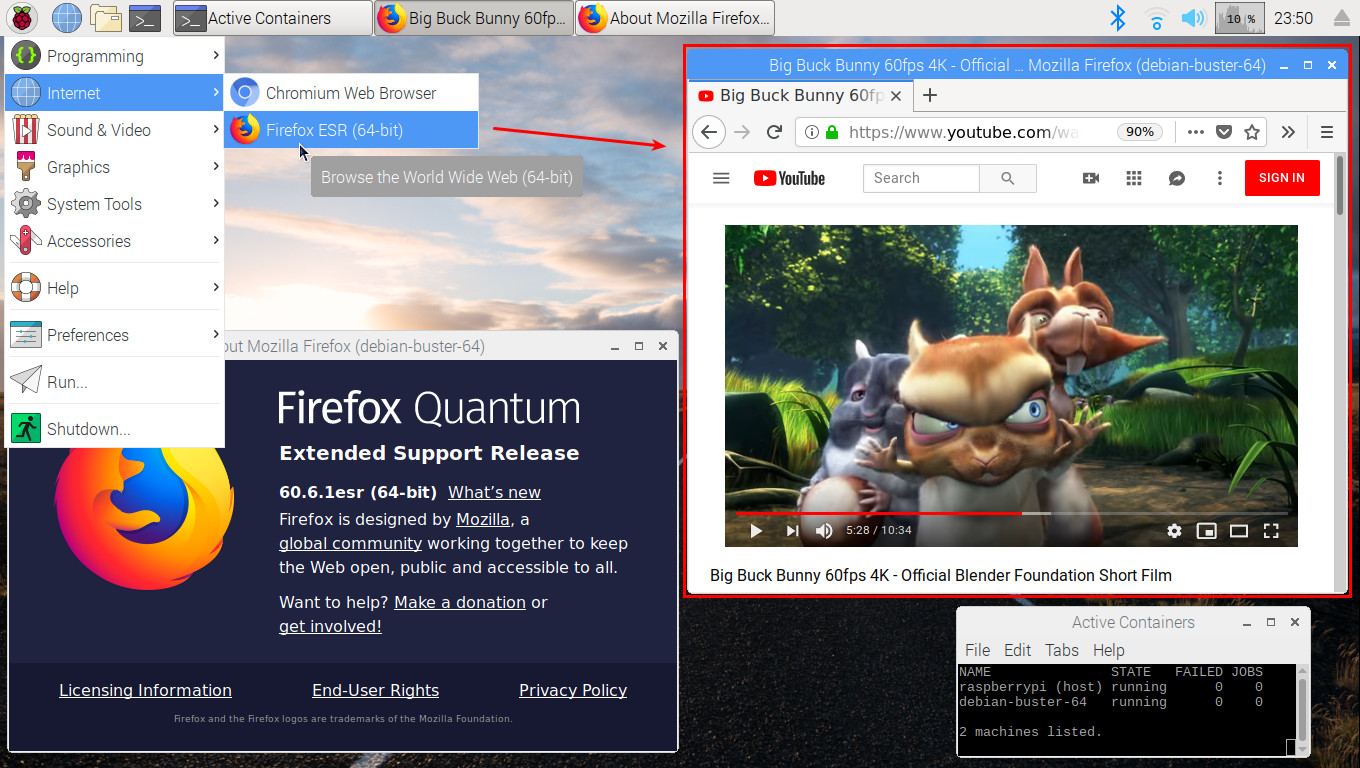
Task: Play the Big Buck Bunny video
Action: tap(756, 531)
